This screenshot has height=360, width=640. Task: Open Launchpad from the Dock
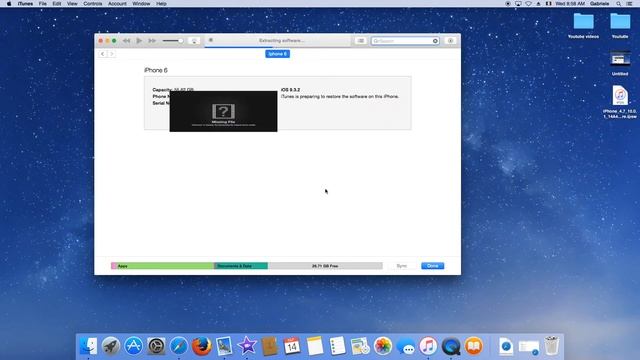point(111,346)
